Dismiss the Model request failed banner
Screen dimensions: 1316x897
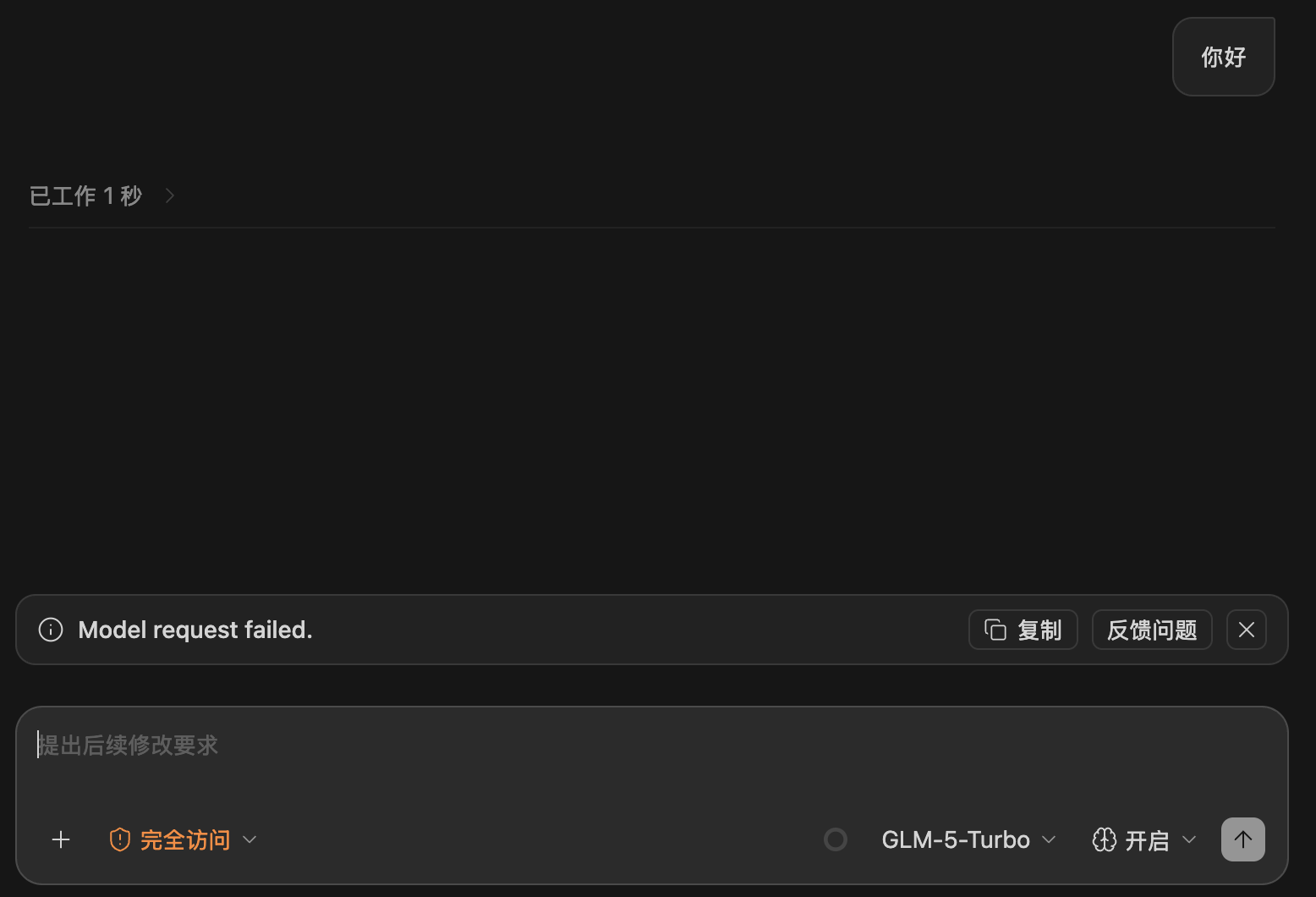(1247, 630)
